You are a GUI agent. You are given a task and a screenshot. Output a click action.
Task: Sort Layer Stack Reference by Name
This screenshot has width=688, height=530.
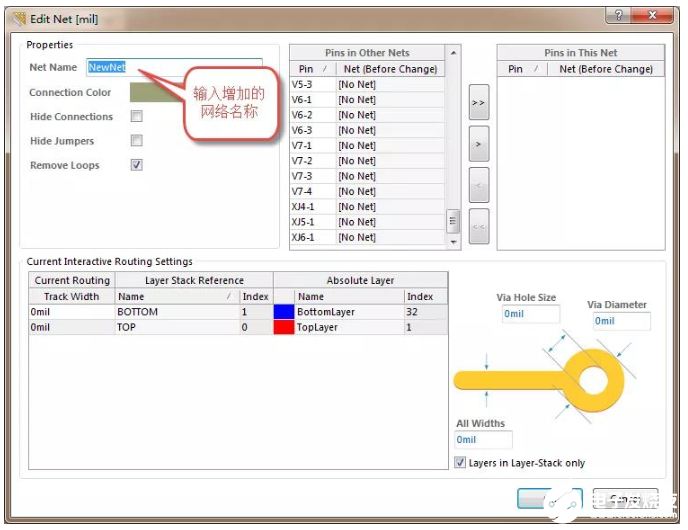[177, 297]
